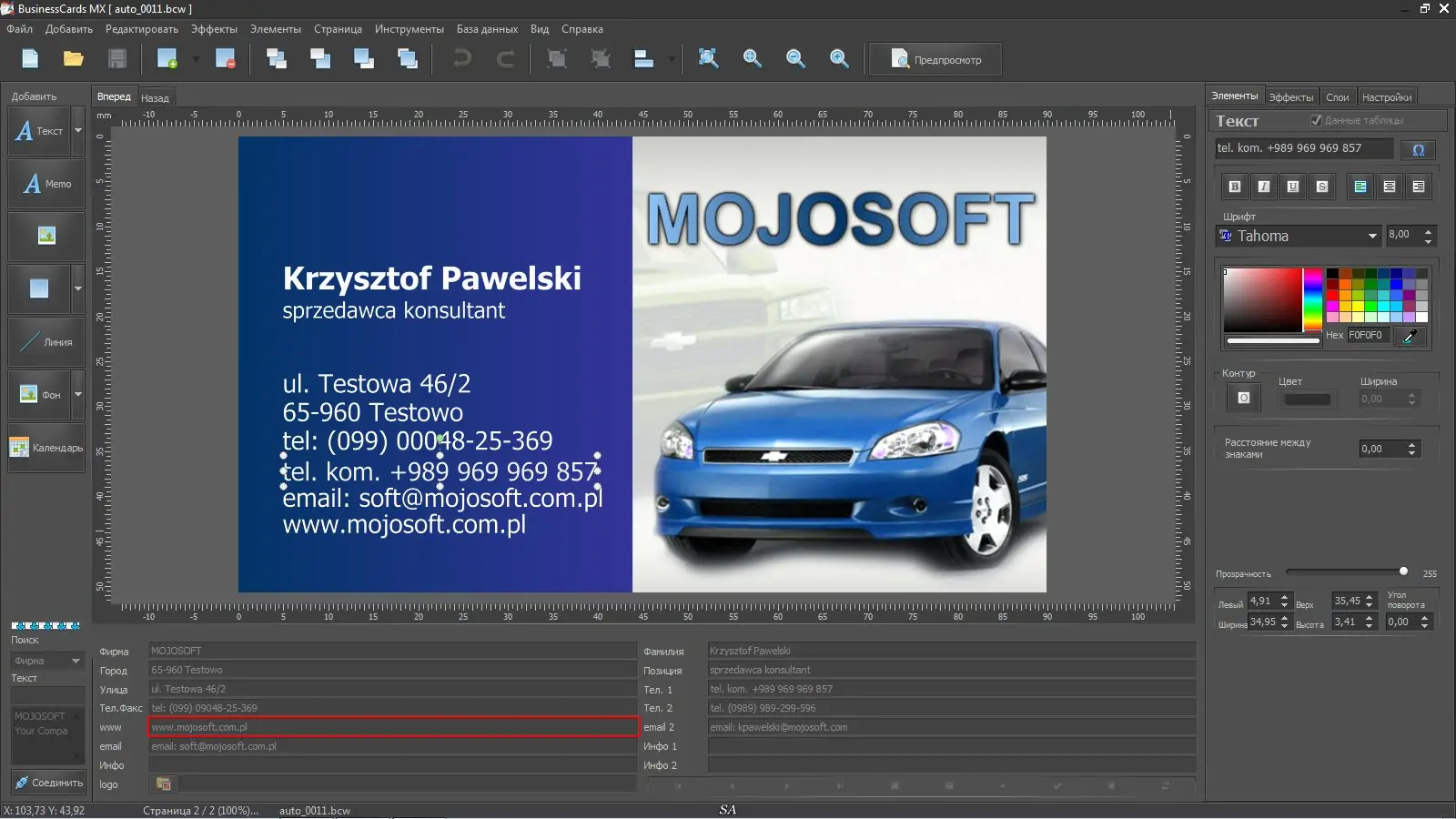Zoom to fit the page icon
Screen dimensions: 1456x819
[x=708, y=59]
